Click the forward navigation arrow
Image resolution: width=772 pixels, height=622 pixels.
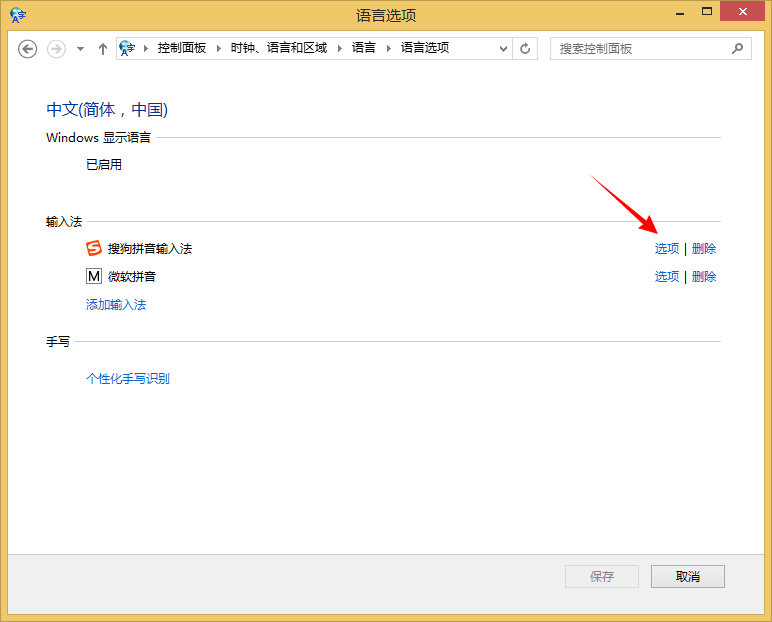[56, 49]
